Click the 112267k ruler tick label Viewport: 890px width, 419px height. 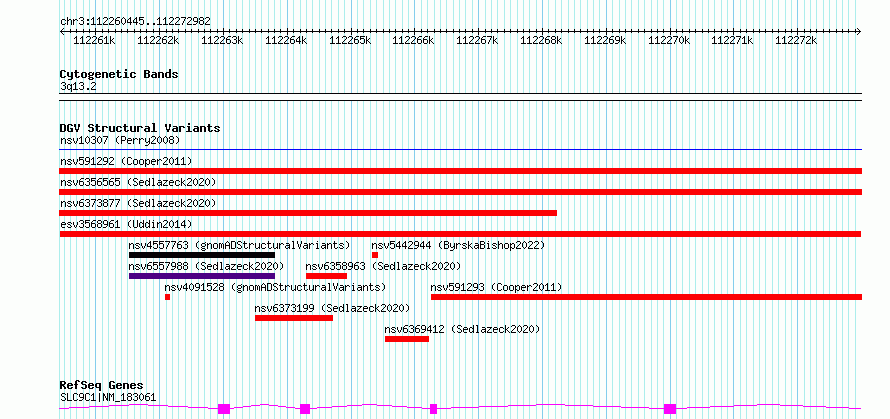tap(477, 40)
